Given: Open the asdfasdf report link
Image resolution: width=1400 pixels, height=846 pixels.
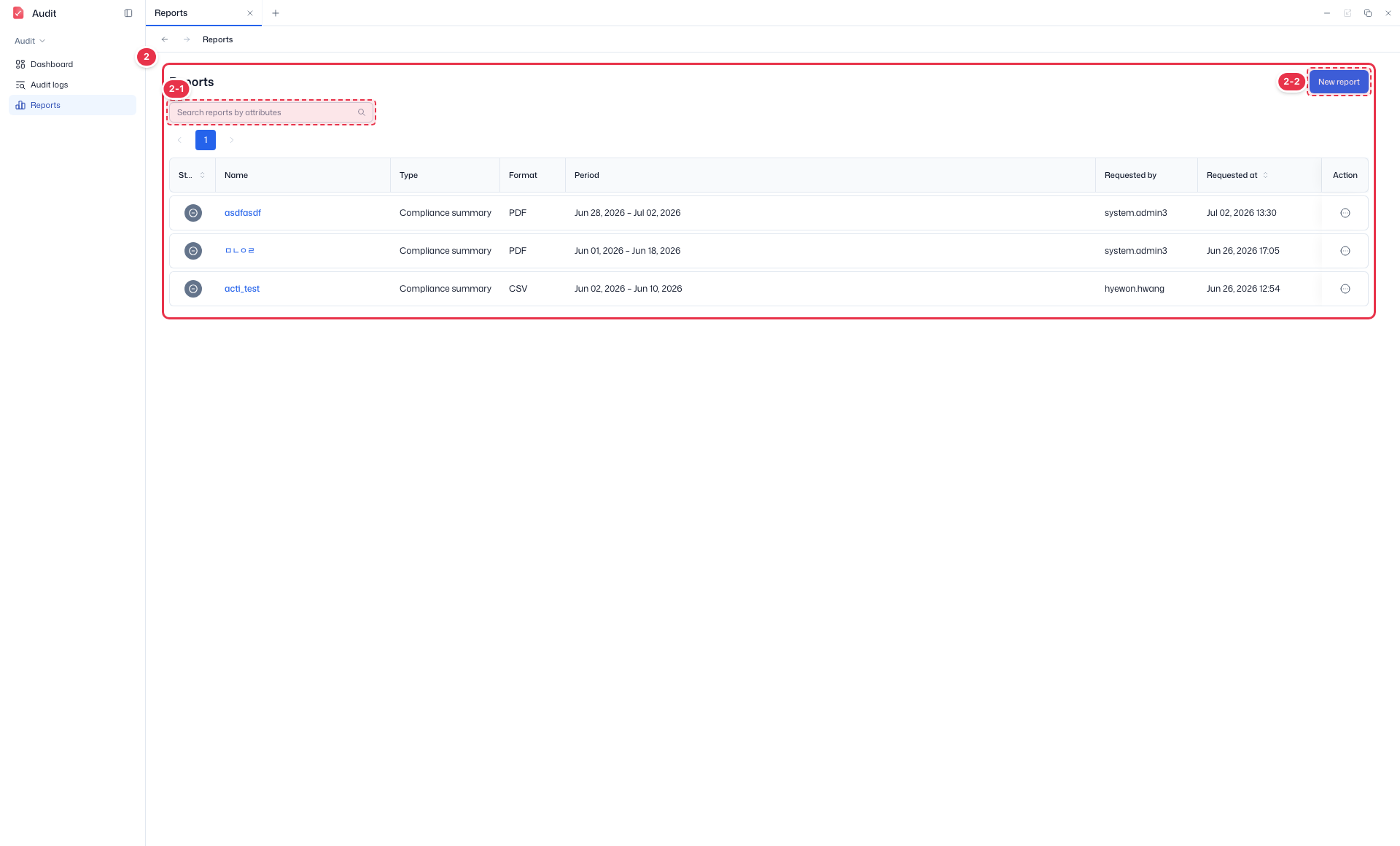Looking at the screenshot, I should (x=243, y=213).
